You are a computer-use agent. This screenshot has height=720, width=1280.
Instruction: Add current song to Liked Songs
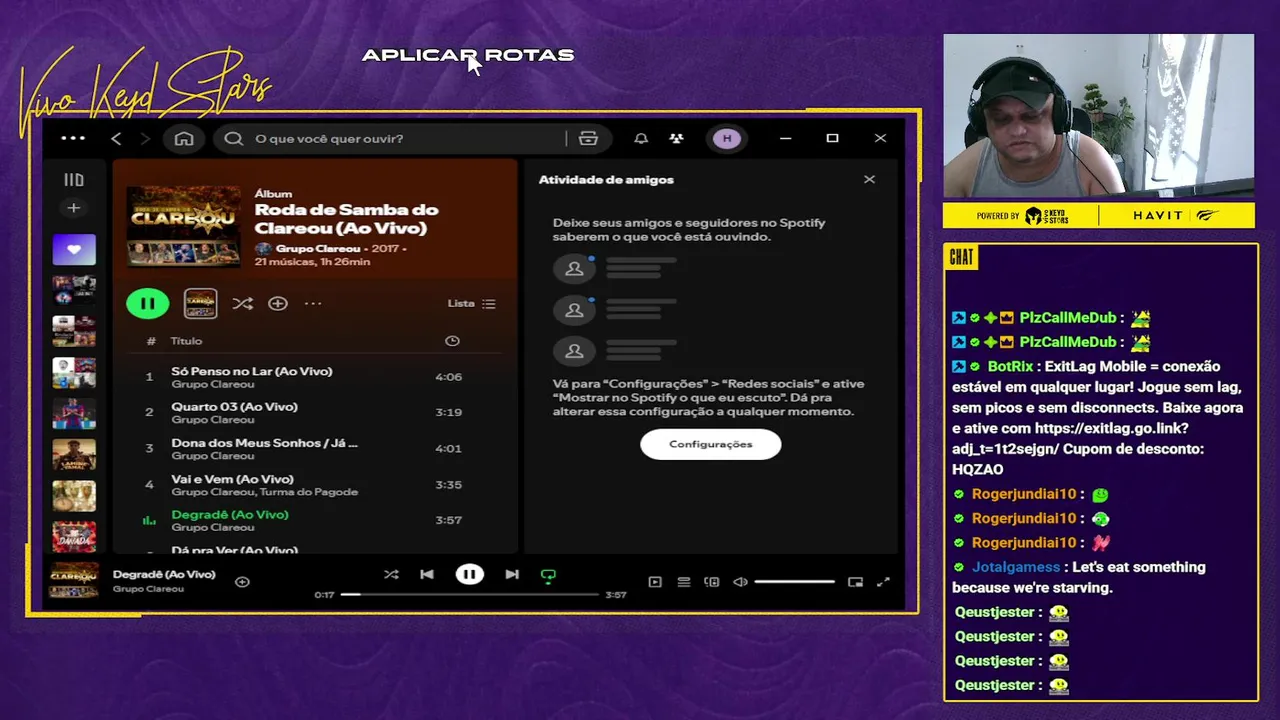pos(242,582)
